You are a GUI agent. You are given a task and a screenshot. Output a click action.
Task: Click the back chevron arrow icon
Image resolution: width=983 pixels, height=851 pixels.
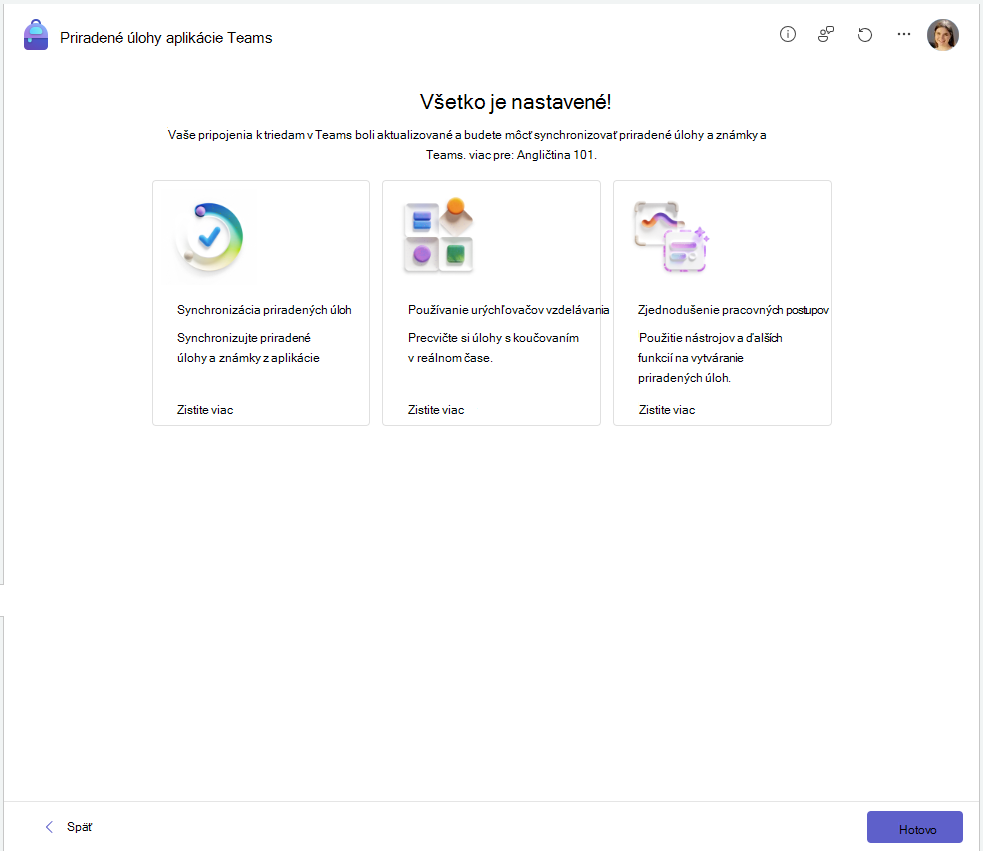pos(50,827)
